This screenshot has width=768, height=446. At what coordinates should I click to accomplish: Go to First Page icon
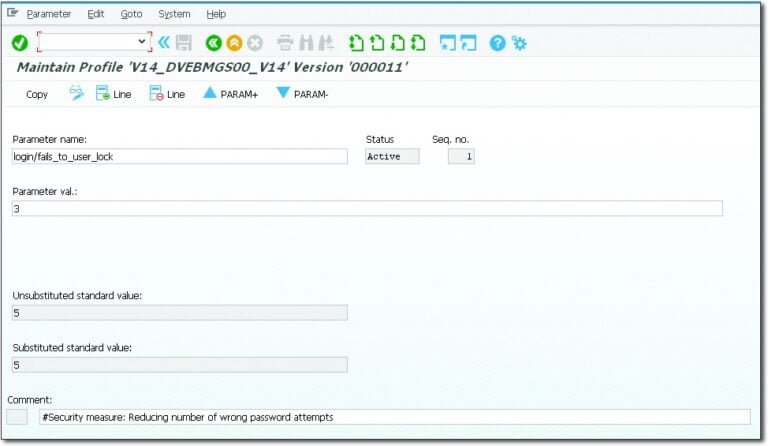coord(356,43)
